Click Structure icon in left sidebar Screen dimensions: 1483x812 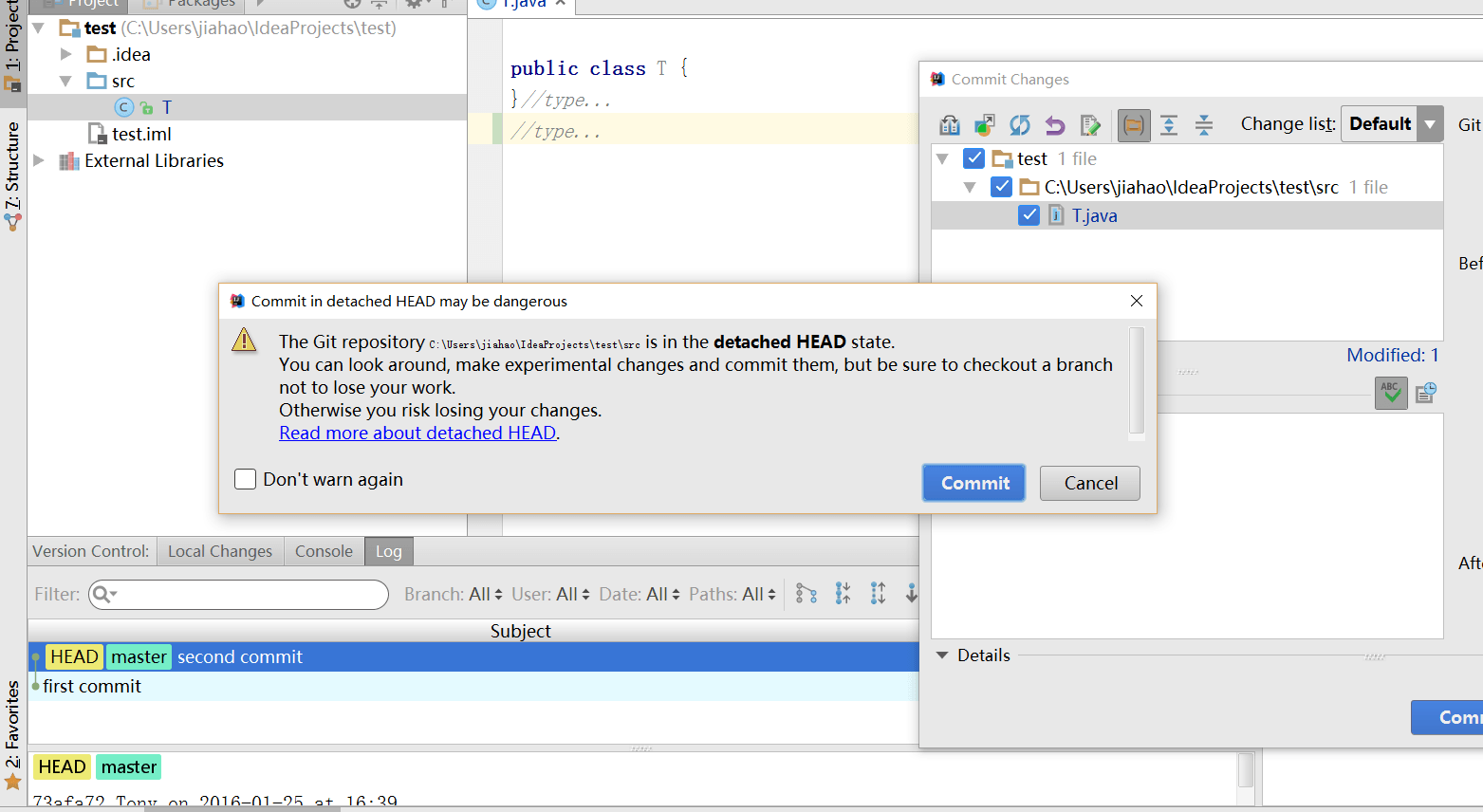pos(12,222)
